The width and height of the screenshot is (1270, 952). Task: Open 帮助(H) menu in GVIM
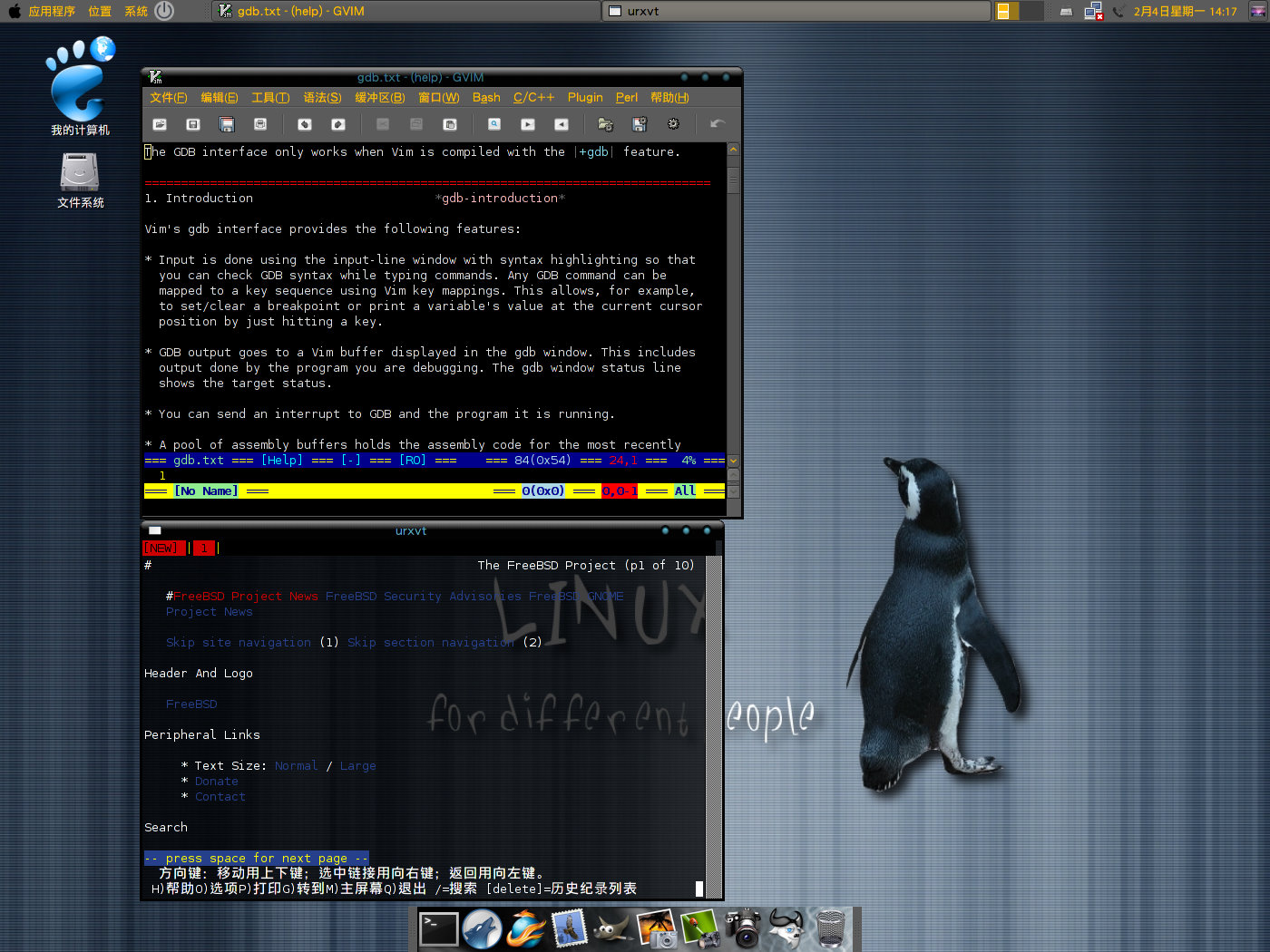coord(669,98)
